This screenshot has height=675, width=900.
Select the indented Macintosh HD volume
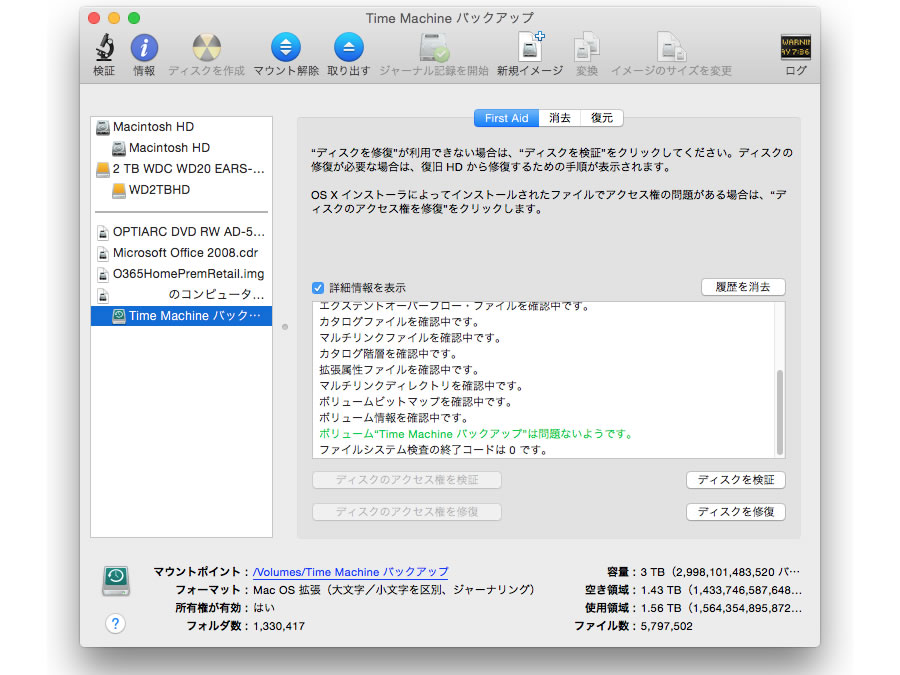181,148
